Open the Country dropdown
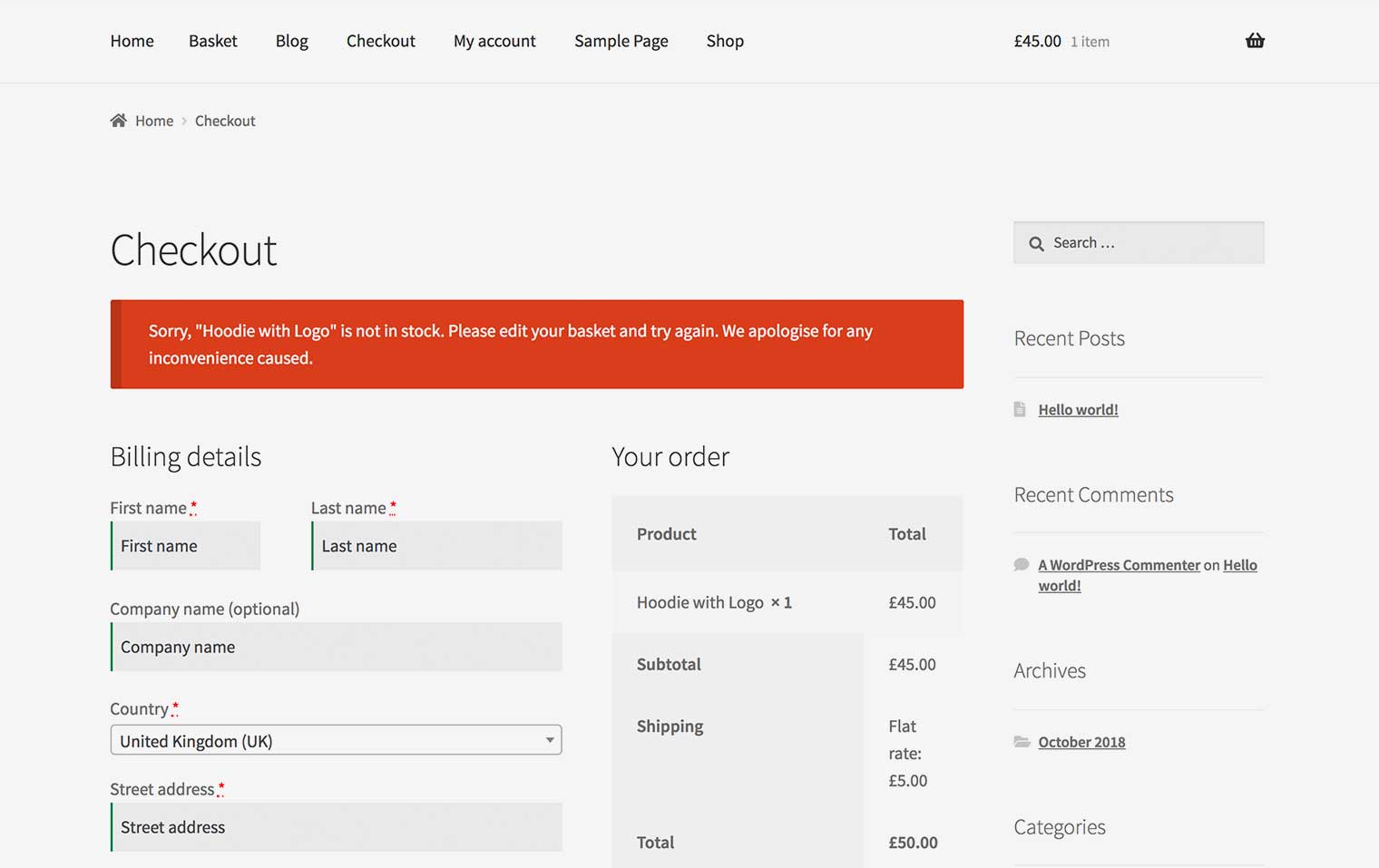The height and width of the screenshot is (868, 1379). click(336, 740)
